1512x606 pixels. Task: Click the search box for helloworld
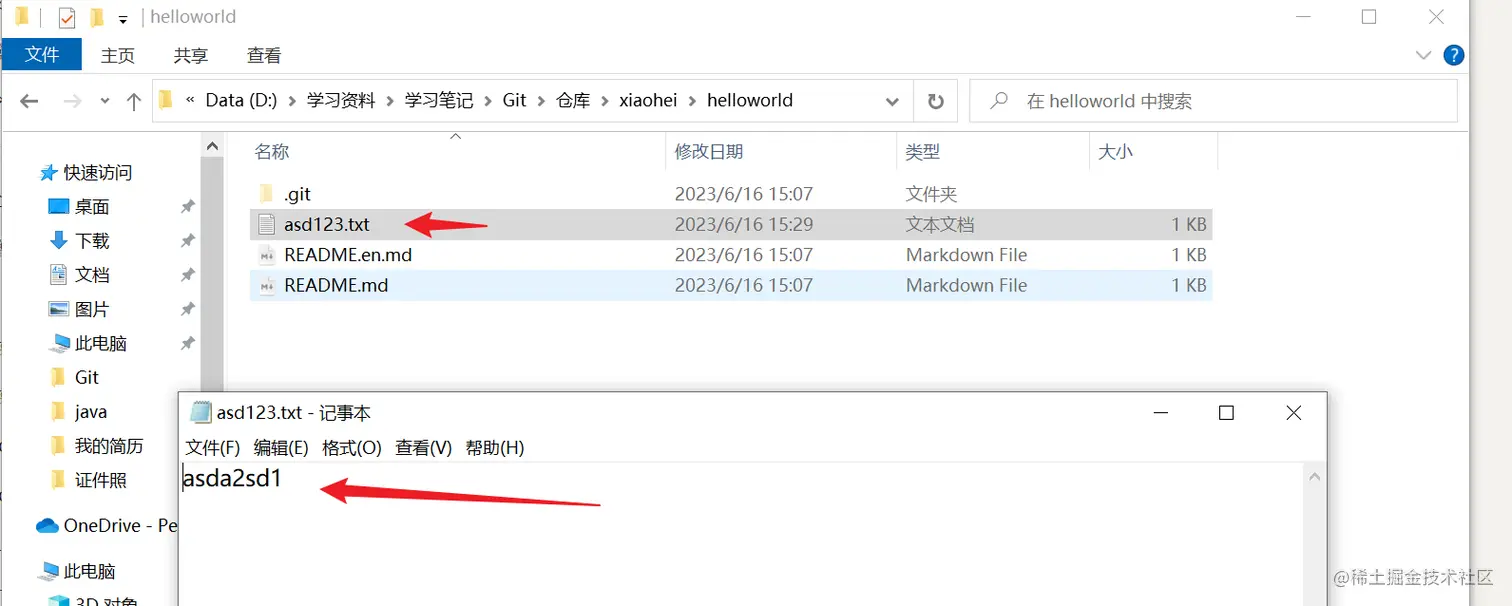[1213, 101]
